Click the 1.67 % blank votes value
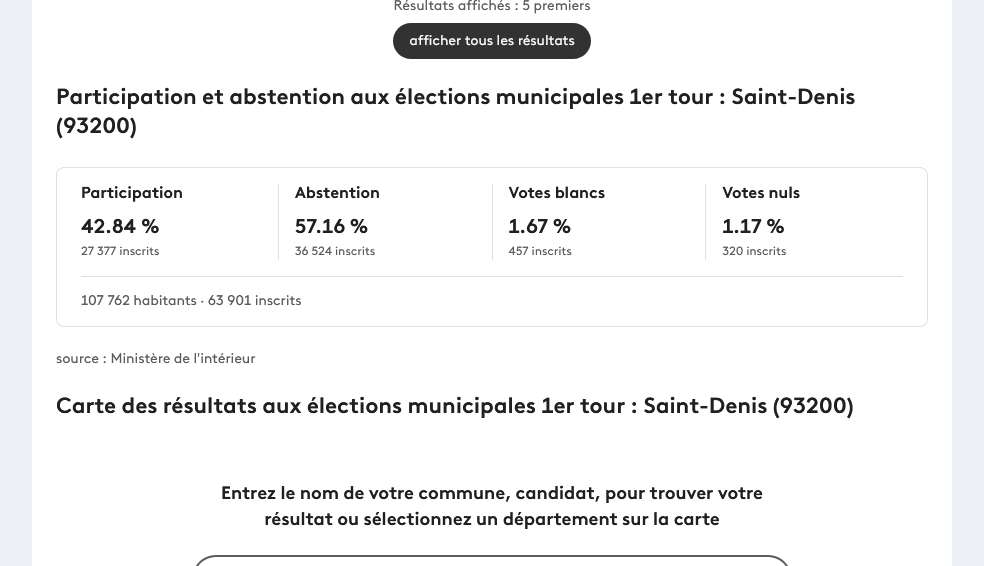Screen dimensions: 984x566 click(540, 226)
